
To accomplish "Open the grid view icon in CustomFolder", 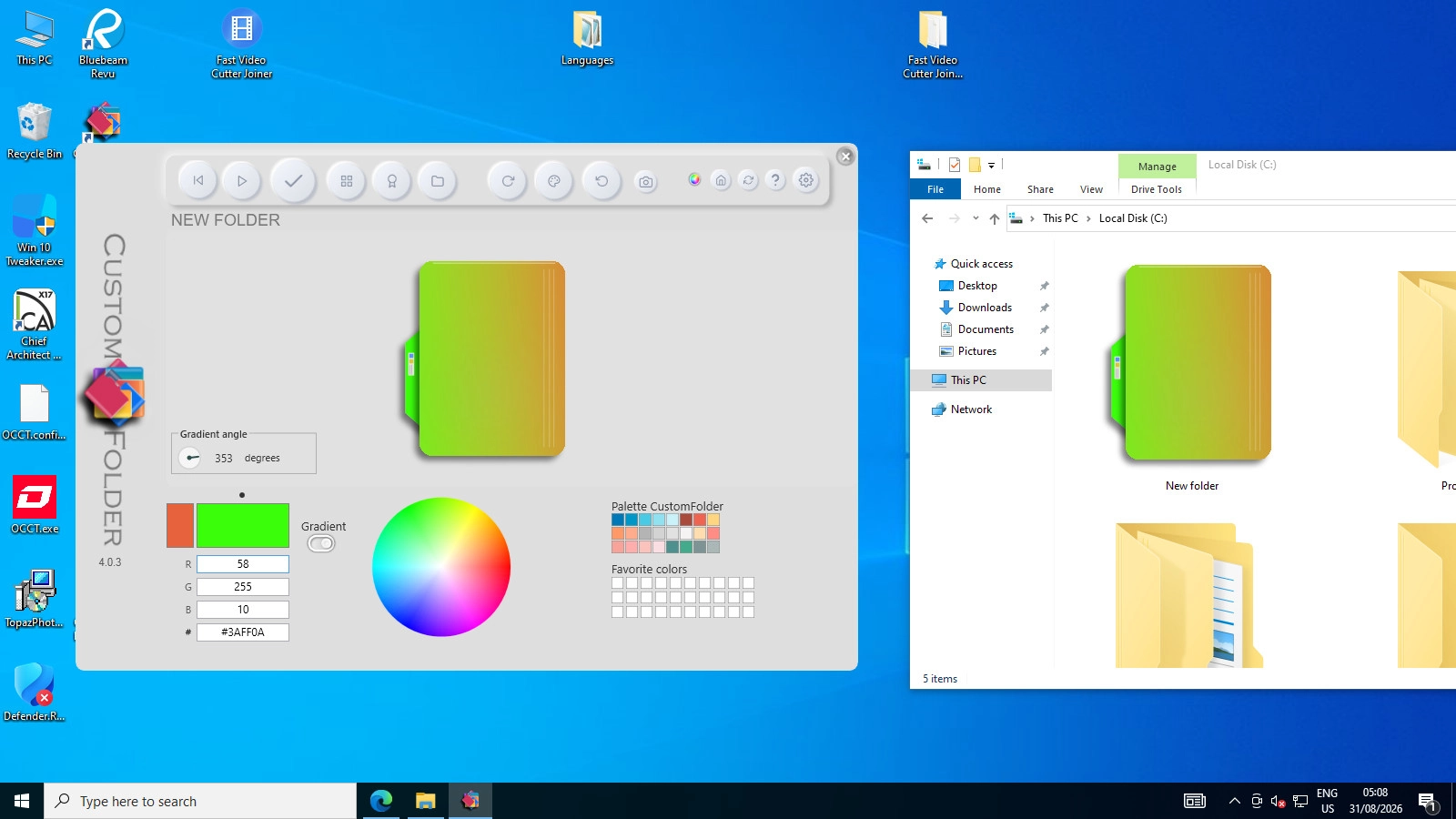I will click(347, 180).
